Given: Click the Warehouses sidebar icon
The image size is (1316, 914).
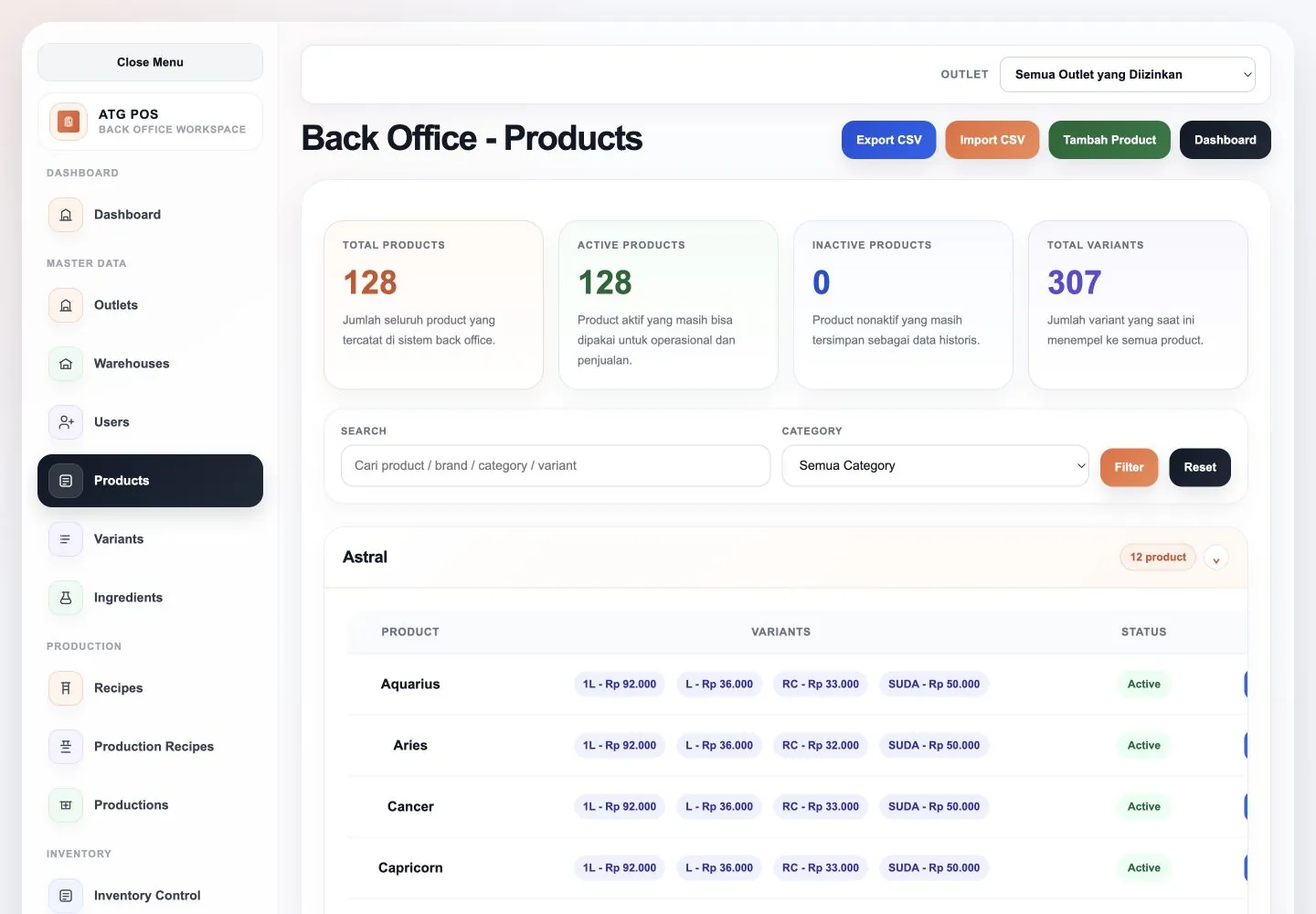Looking at the screenshot, I should tap(66, 364).
